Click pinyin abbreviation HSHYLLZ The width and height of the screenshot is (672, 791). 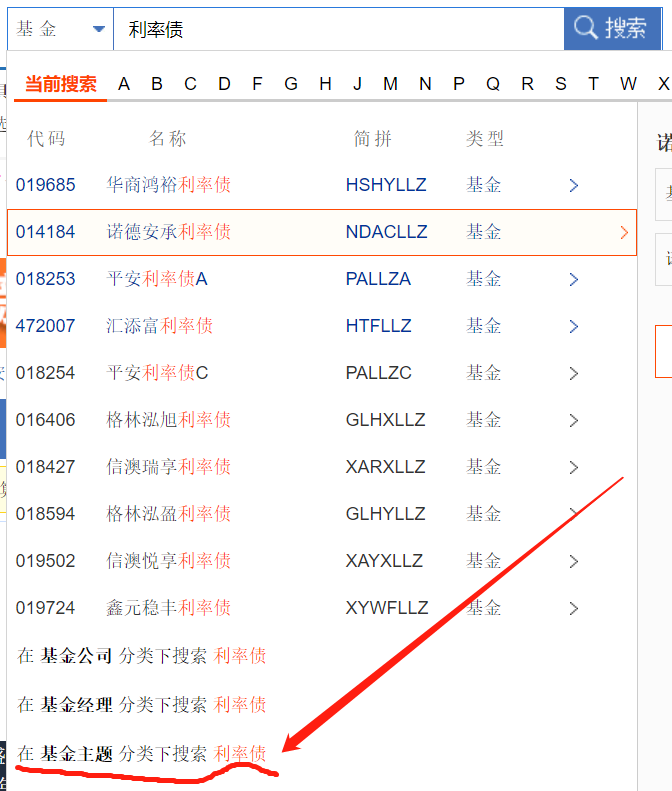[386, 185]
